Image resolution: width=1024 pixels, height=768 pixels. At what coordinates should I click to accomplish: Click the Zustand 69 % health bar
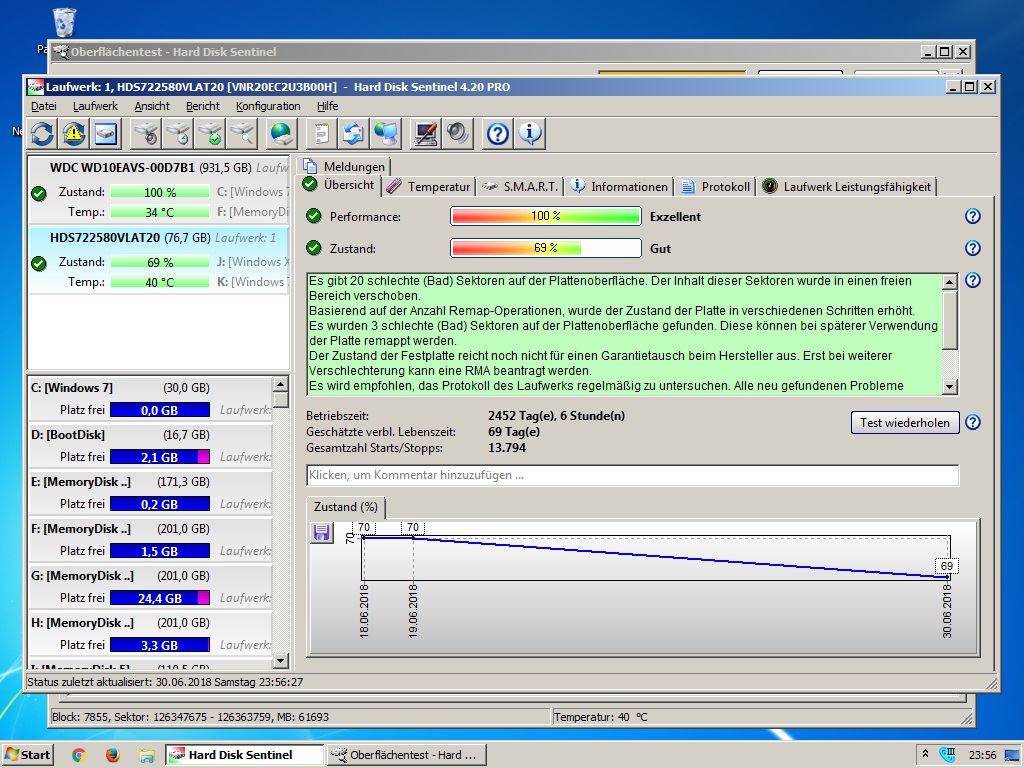(x=545, y=248)
